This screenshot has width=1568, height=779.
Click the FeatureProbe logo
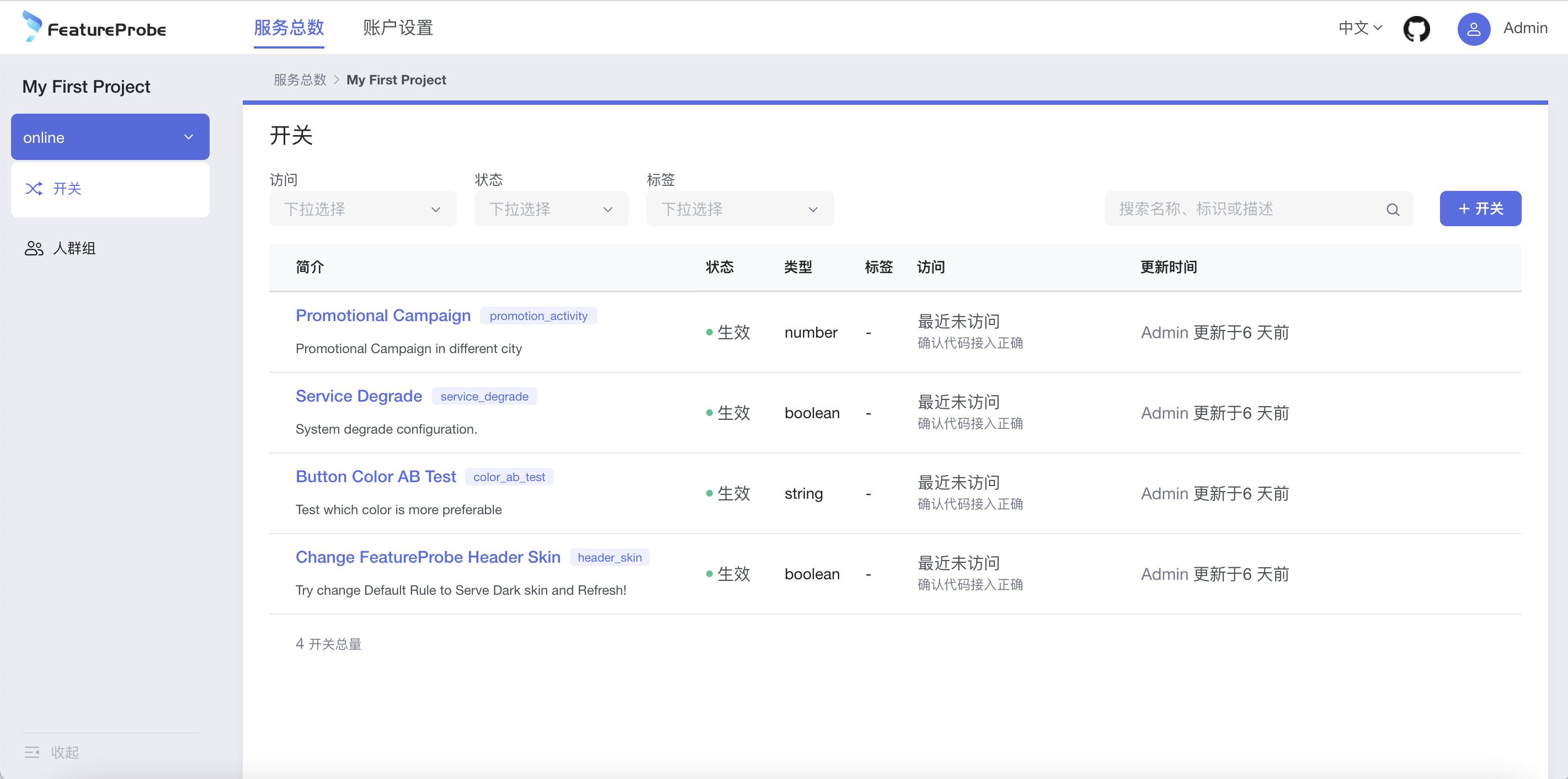(x=94, y=28)
